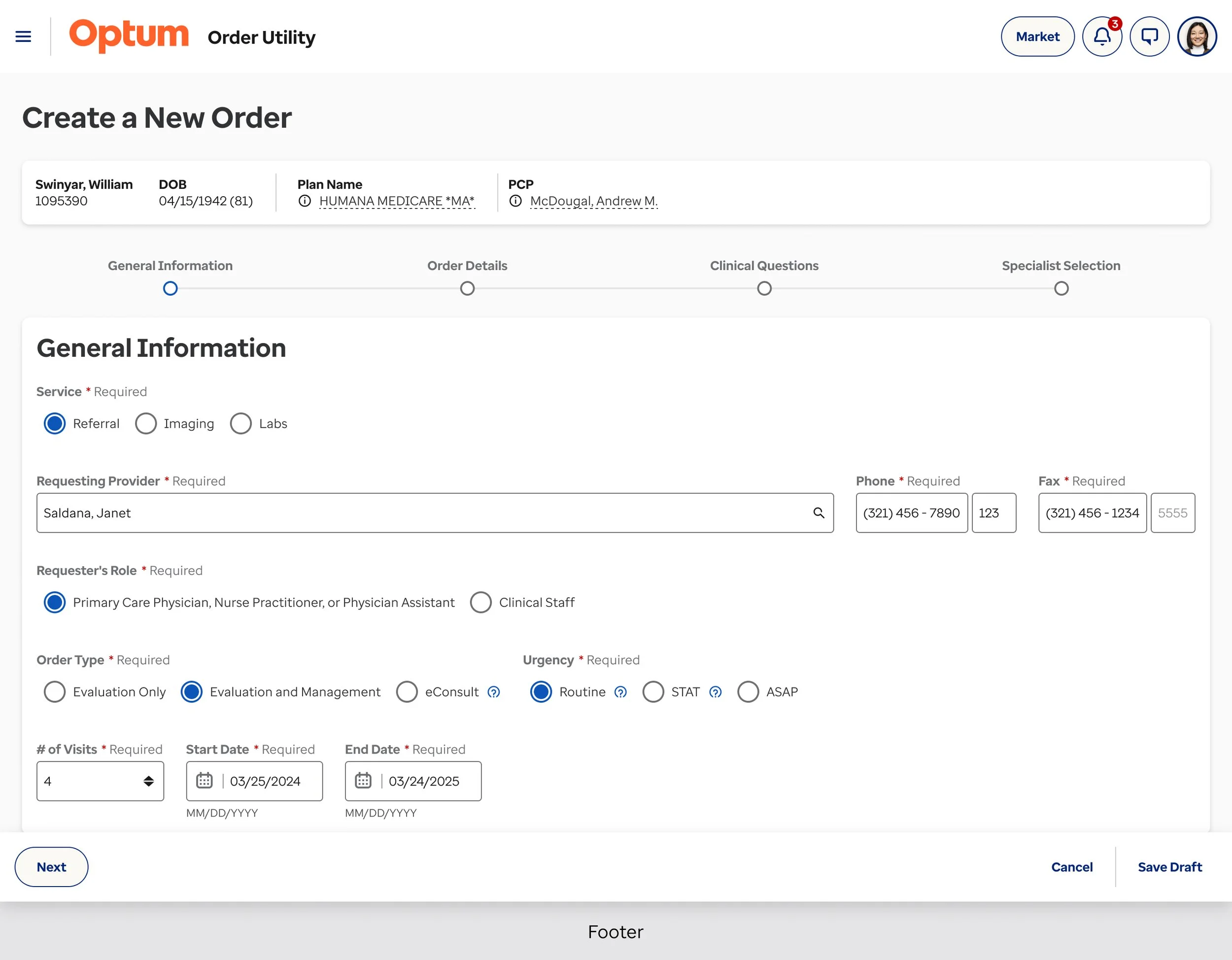This screenshot has width=1232, height=960.
Task: Click the Next button
Action: 51,867
